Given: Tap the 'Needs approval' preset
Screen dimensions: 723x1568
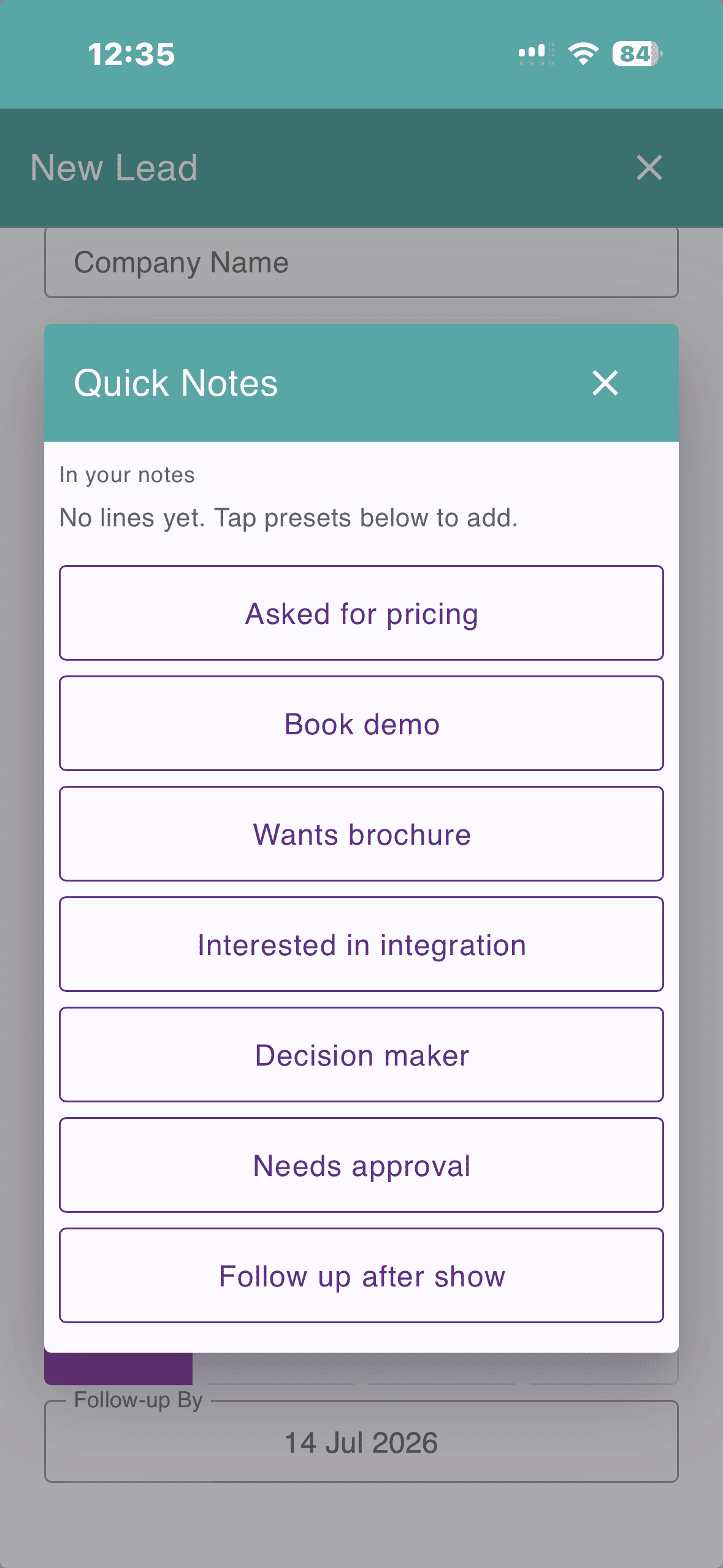Looking at the screenshot, I should pyautogui.click(x=361, y=1165).
